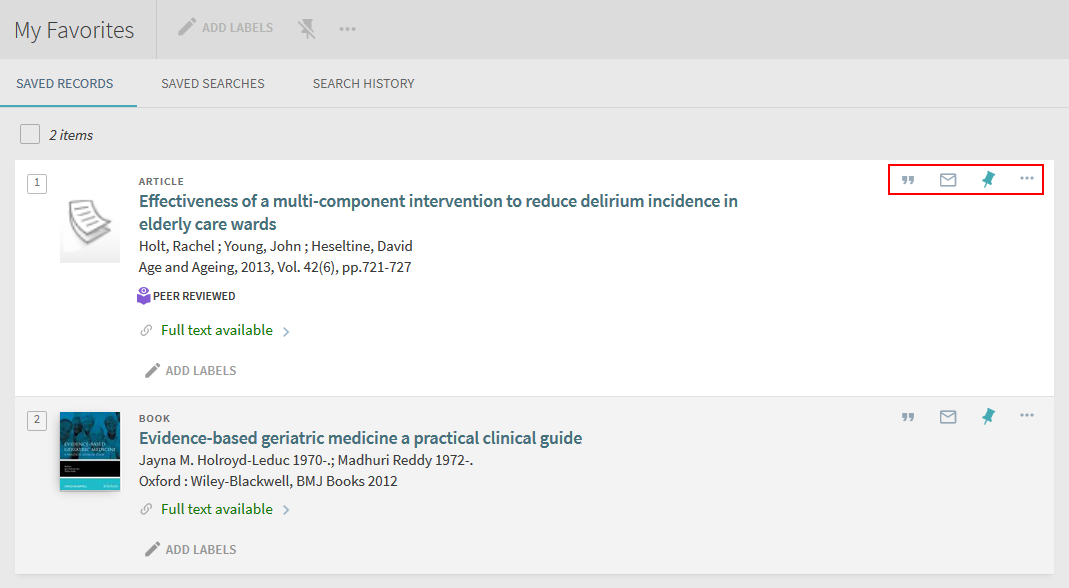Image resolution: width=1069 pixels, height=588 pixels.
Task: Click Add Labels in the top toolbar
Action: pyautogui.click(x=226, y=28)
